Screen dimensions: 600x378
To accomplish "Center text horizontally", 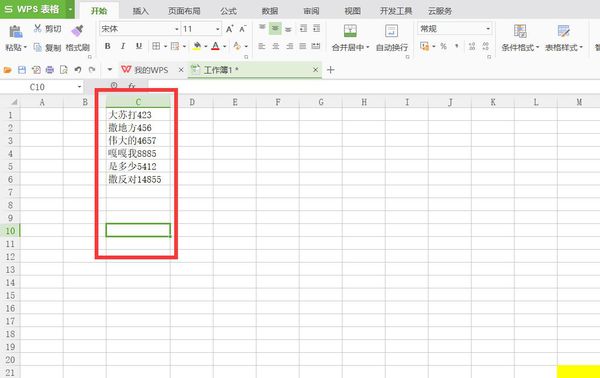I will click(276, 46).
